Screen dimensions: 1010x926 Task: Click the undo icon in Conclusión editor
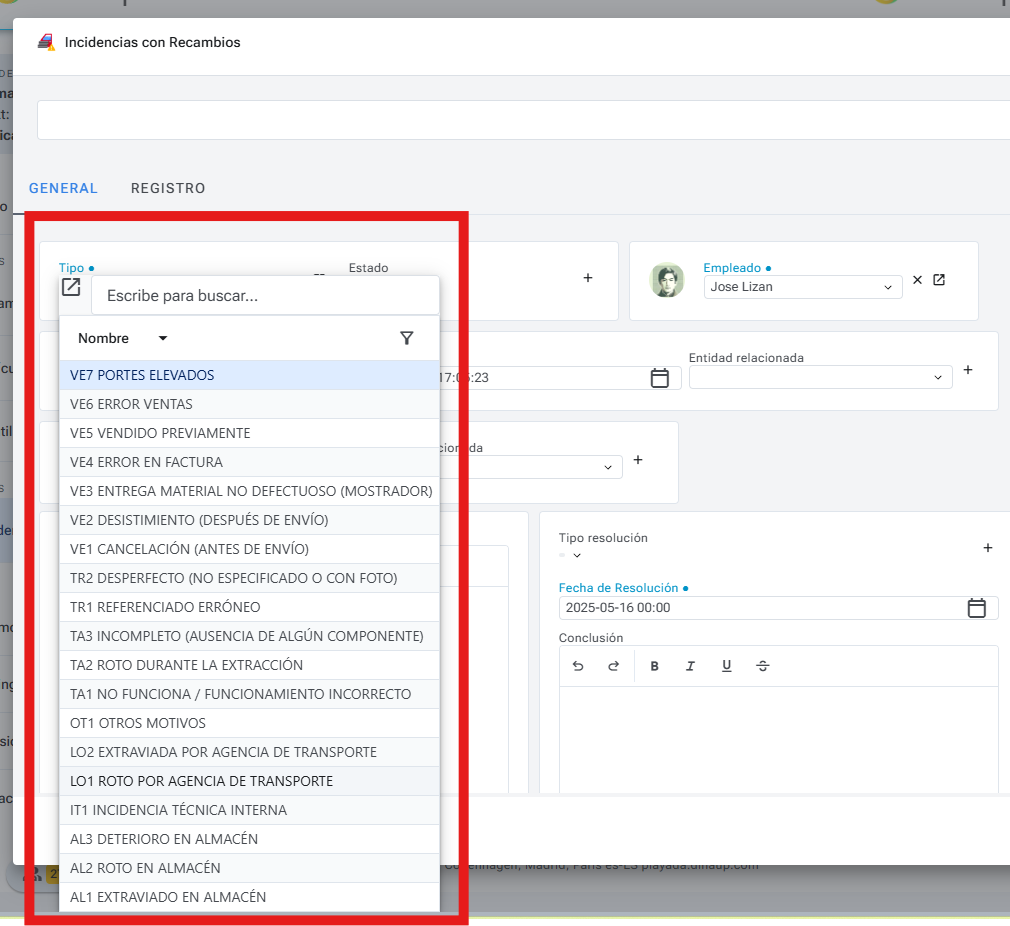578,666
